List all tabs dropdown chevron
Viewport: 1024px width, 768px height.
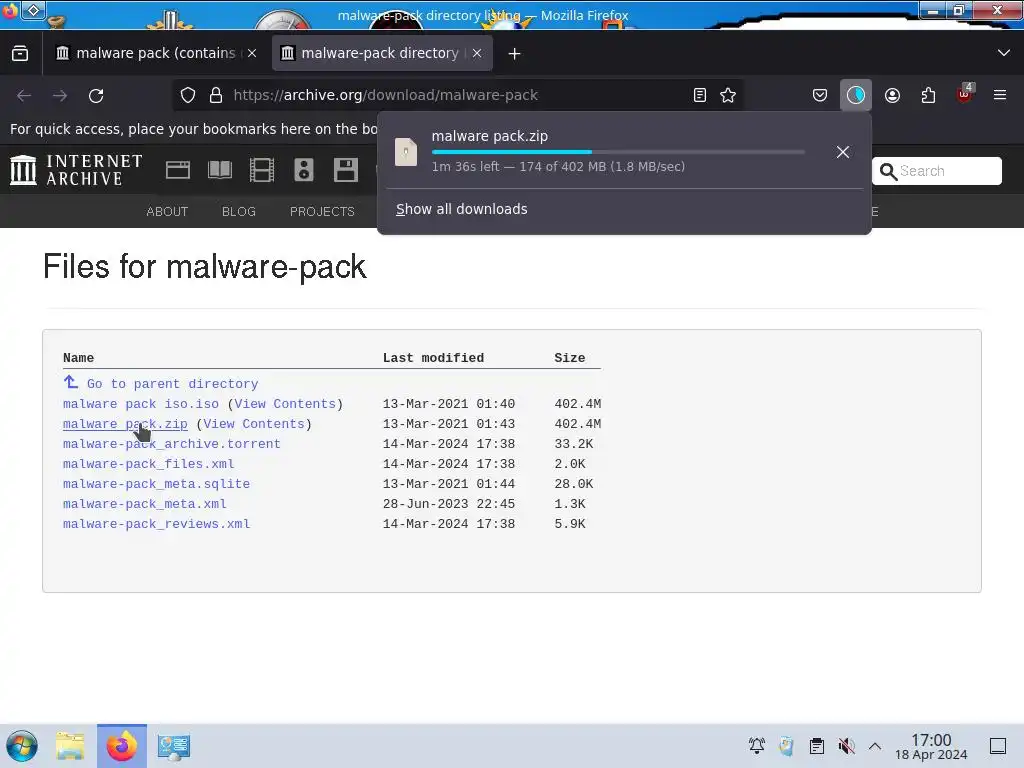point(1004,53)
